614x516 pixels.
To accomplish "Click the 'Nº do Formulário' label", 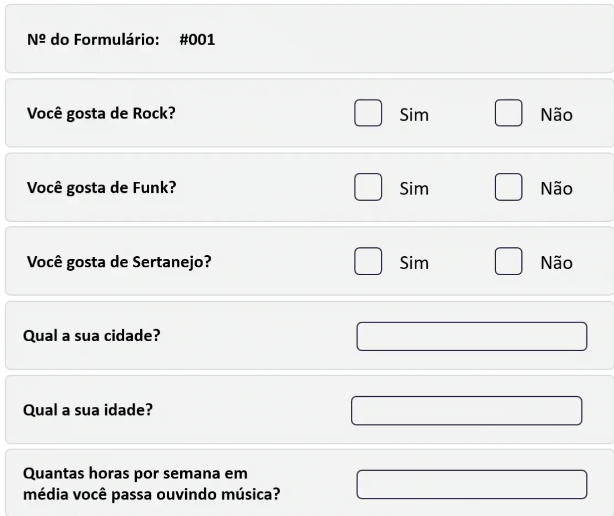I will tap(91, 40).
